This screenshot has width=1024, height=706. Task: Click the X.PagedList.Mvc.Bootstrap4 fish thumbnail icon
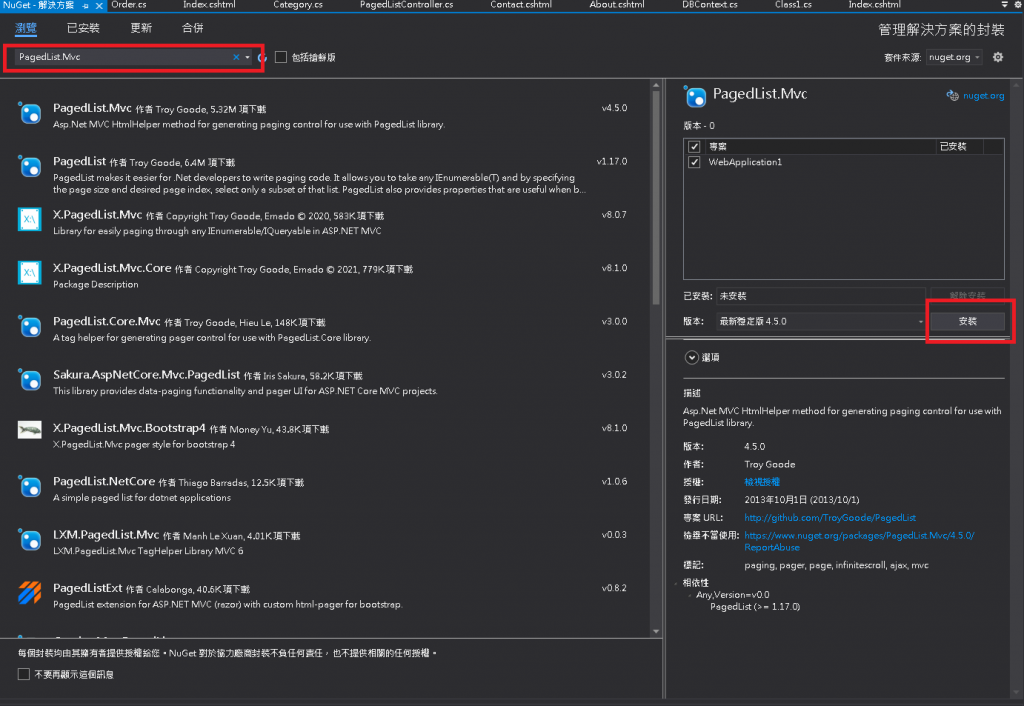[29, 430]
